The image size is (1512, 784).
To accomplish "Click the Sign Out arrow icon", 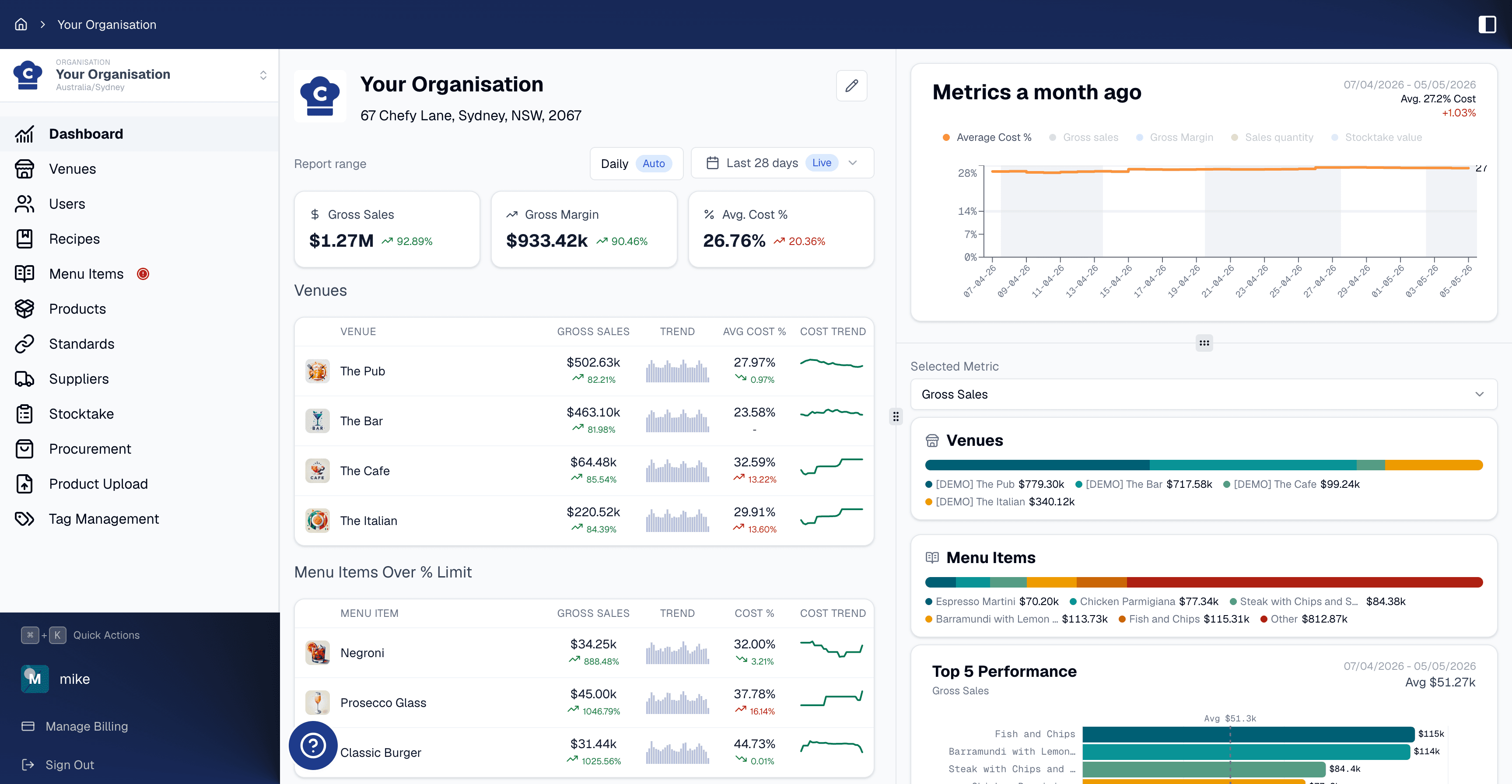I will pos(28,765).
